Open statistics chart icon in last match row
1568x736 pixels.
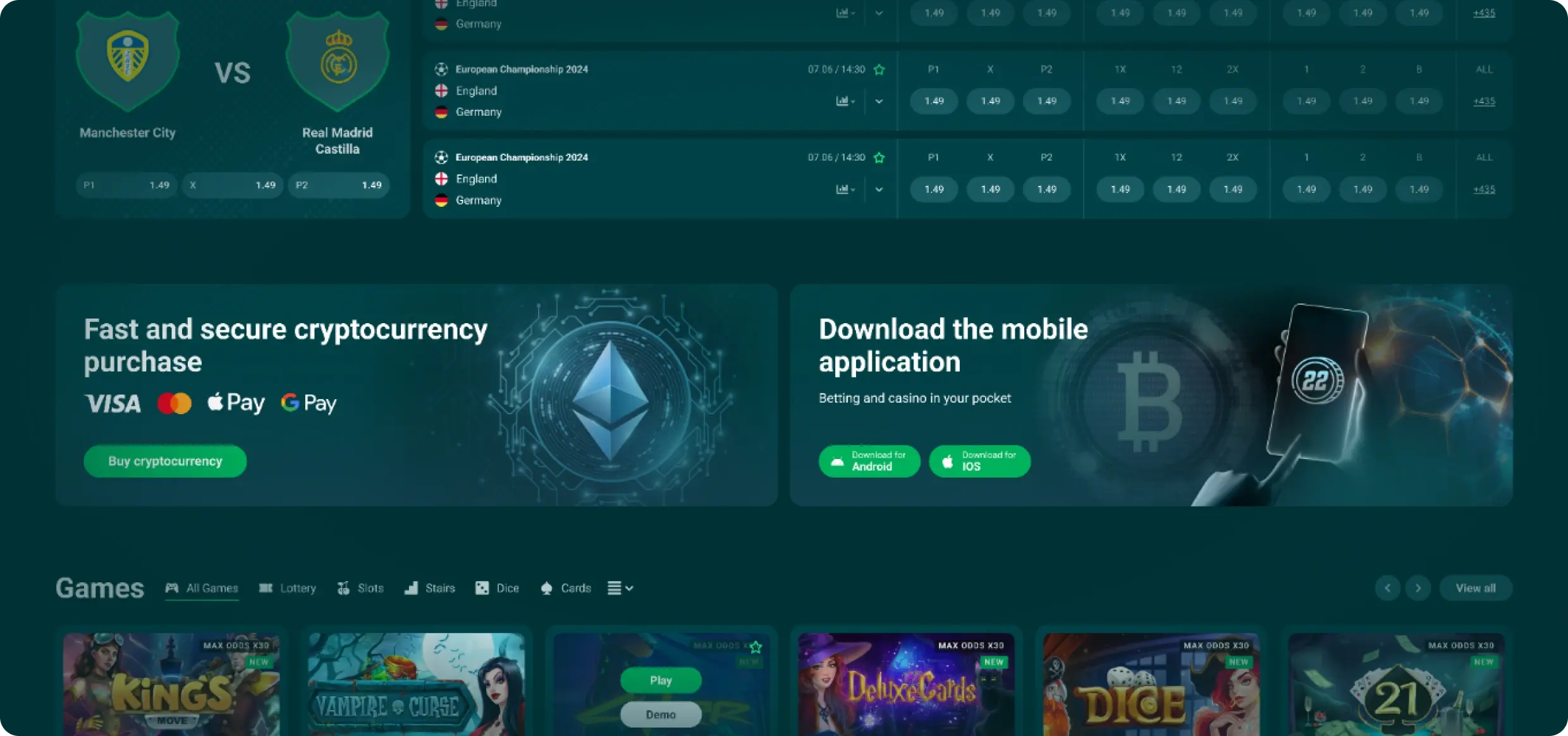click(845, 189)
